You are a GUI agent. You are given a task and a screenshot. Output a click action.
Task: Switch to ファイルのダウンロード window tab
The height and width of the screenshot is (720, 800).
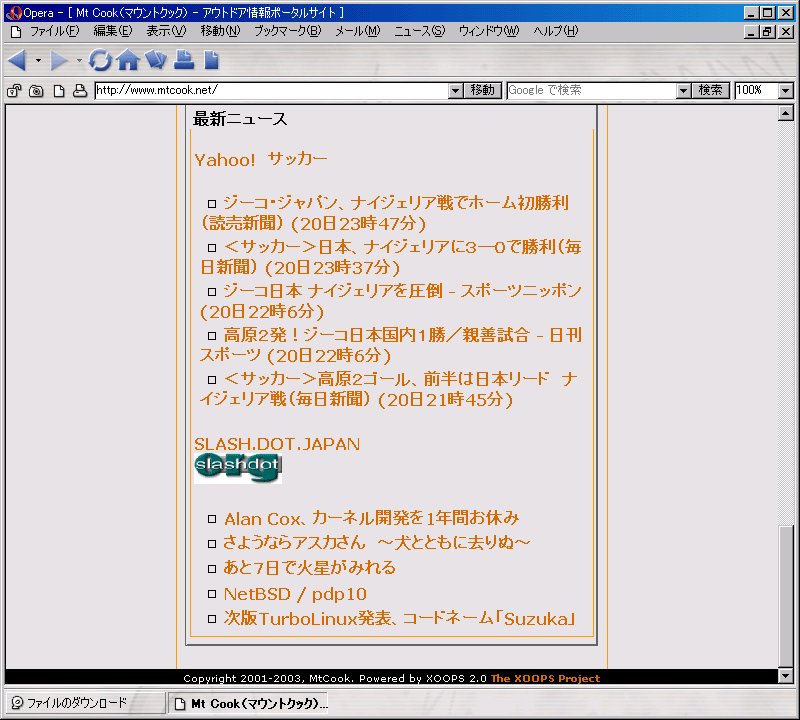click(x=84, y=703)
